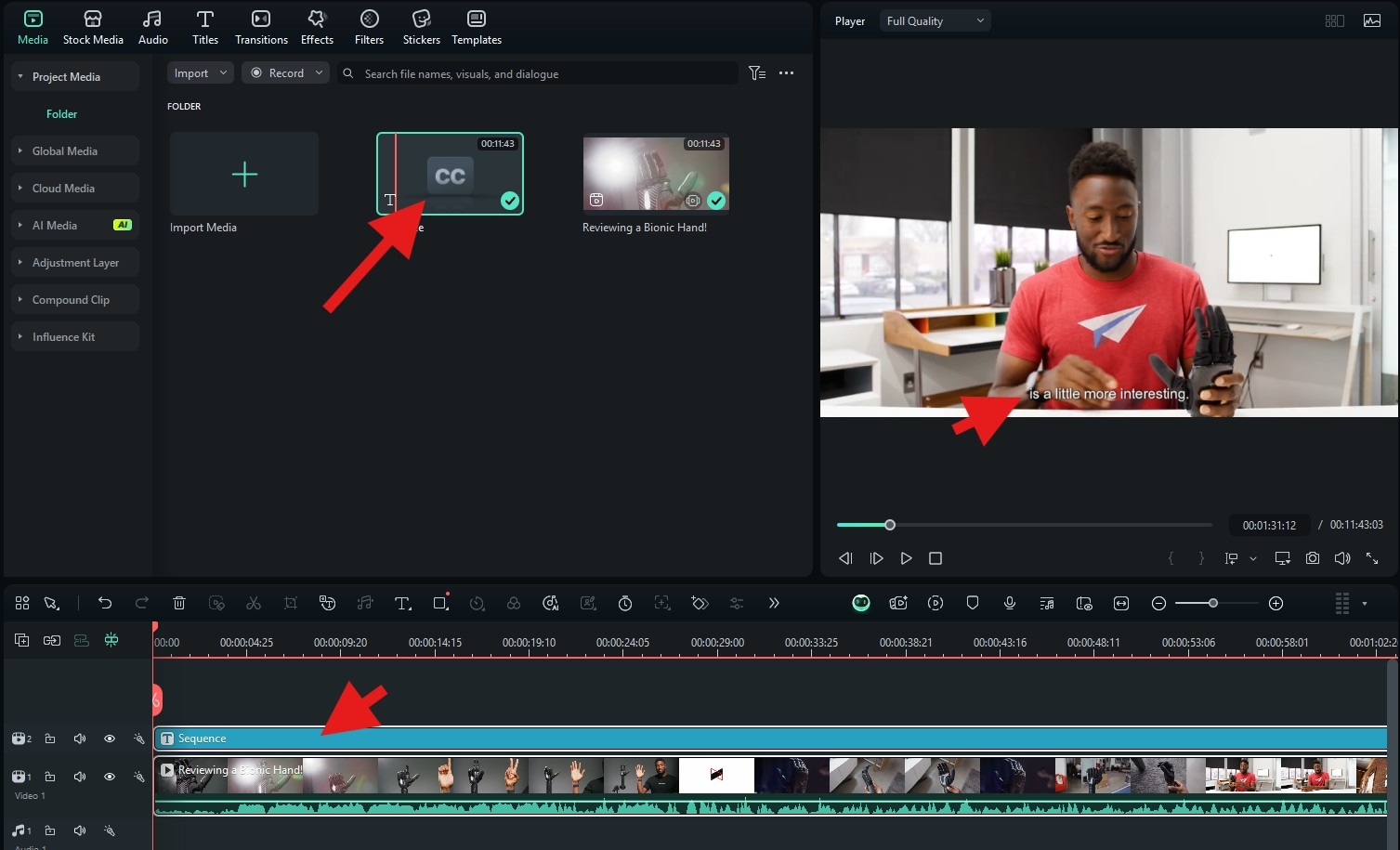The height and width of the screenshot is (850, 1400).
Task: Open the Record dropdown
Action: click(286, 72)
